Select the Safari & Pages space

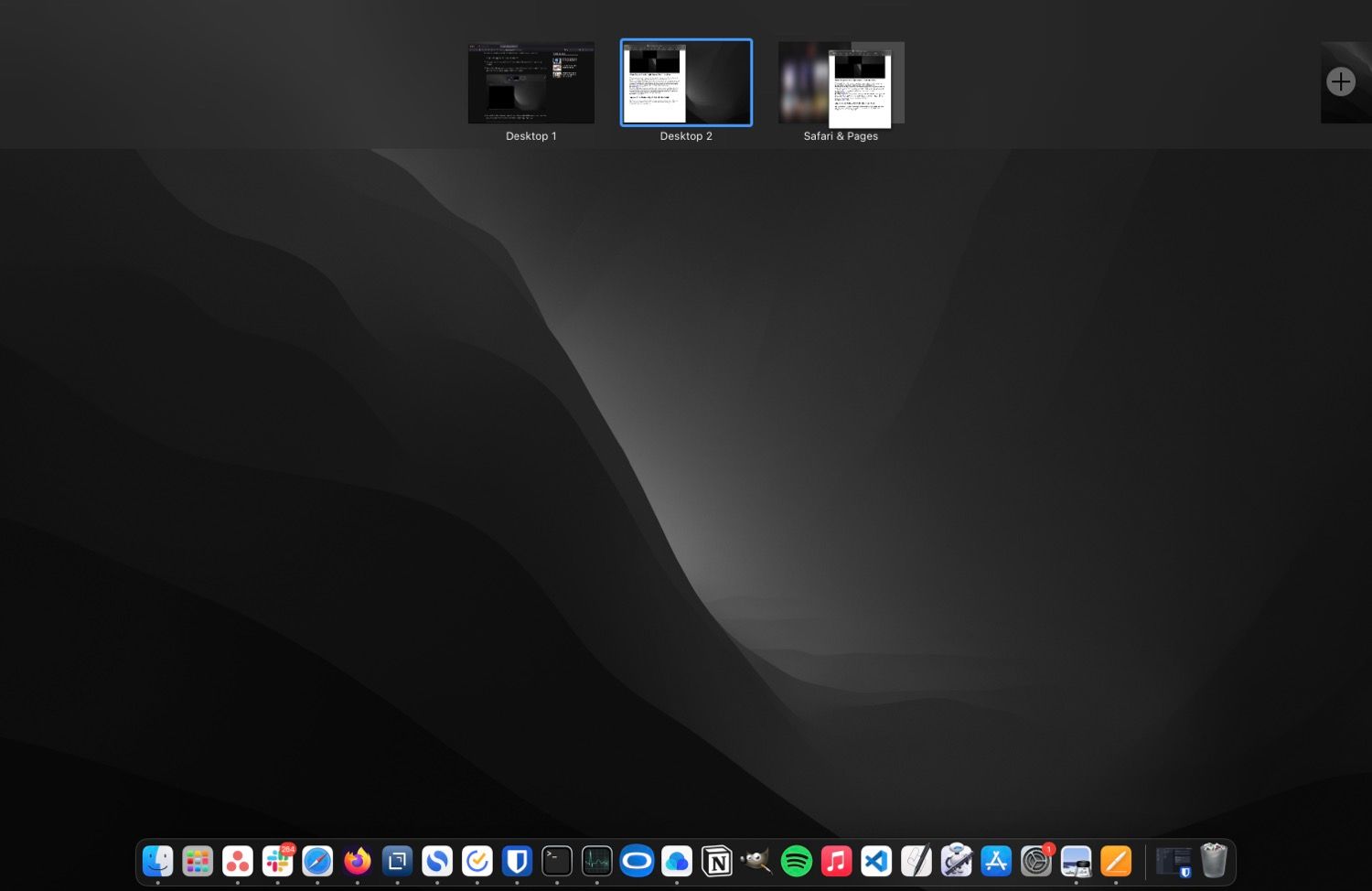coord(840,82)
